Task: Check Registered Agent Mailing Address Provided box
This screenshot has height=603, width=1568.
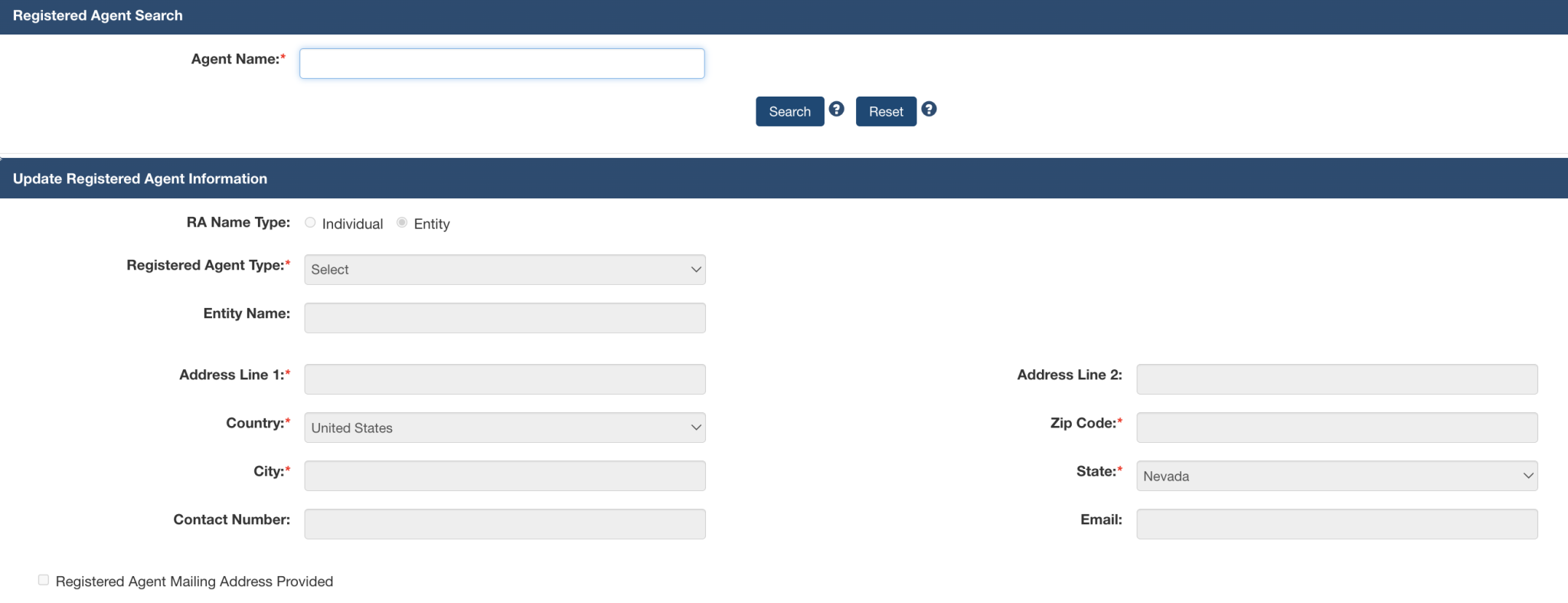Action: click(x=44, y=580)
